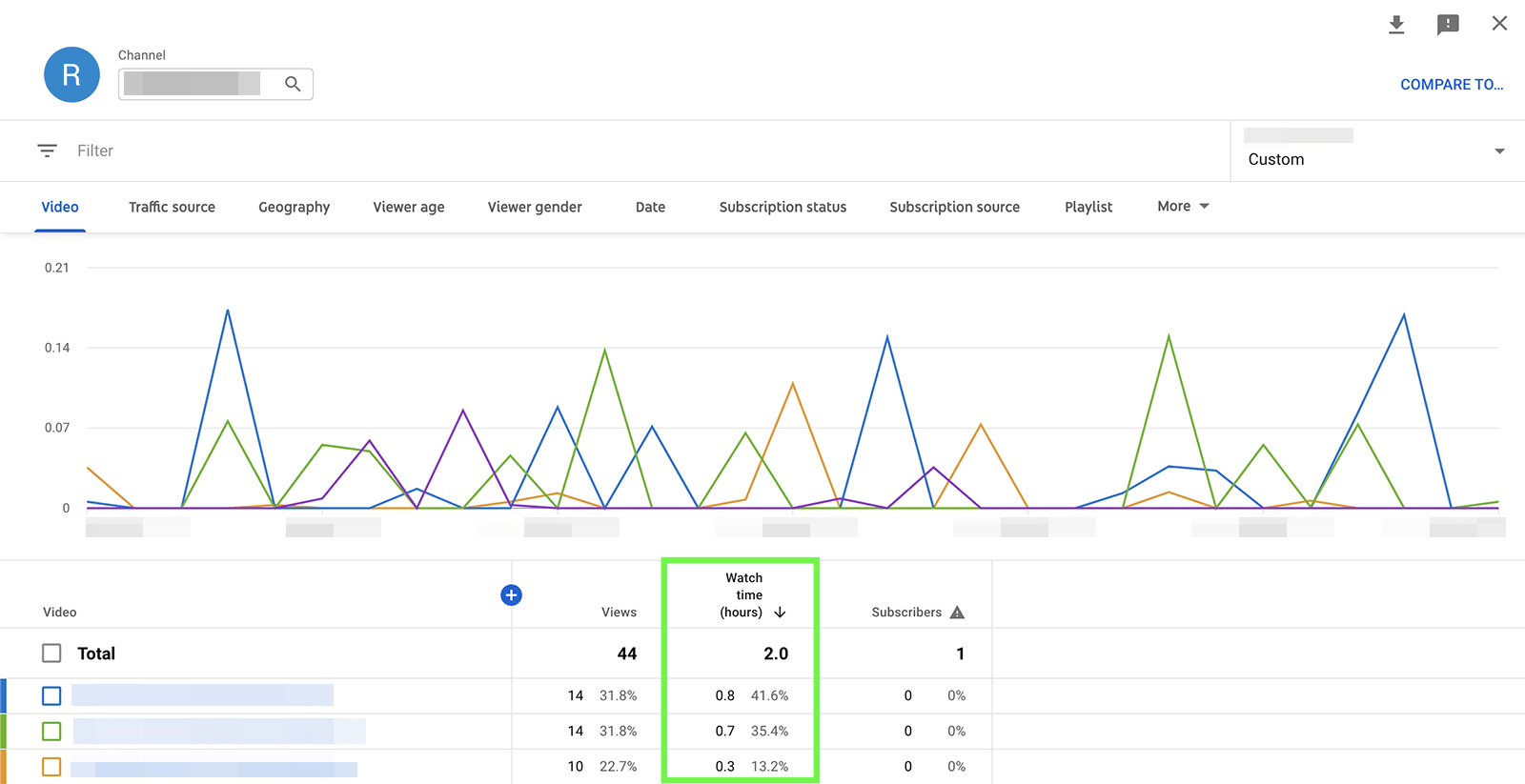Click the download report icon

tap(1396, 25)
